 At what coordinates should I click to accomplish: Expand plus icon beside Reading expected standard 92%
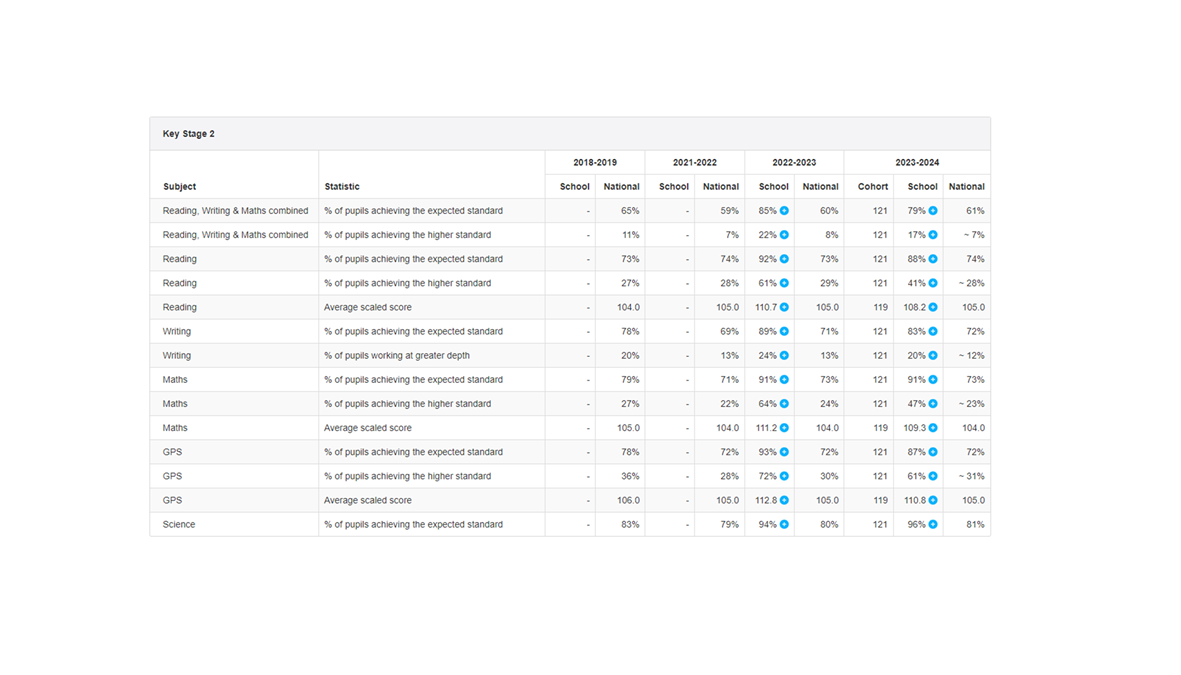pyautogui.click(x=784, y=259)
